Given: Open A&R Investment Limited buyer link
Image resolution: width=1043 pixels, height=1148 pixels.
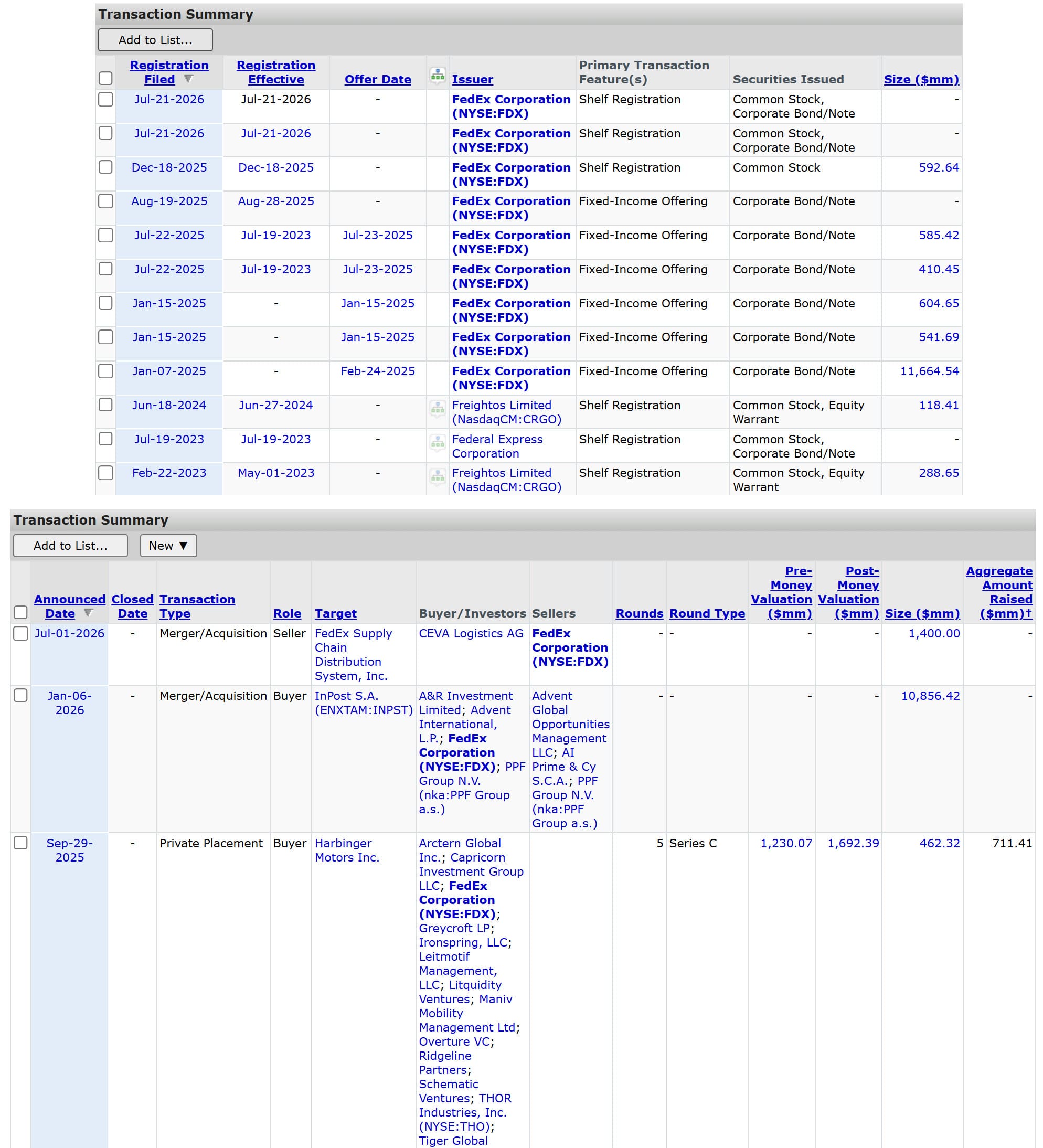Looking at the screenshot, I should pyautogui.click(x=466, y=703).
